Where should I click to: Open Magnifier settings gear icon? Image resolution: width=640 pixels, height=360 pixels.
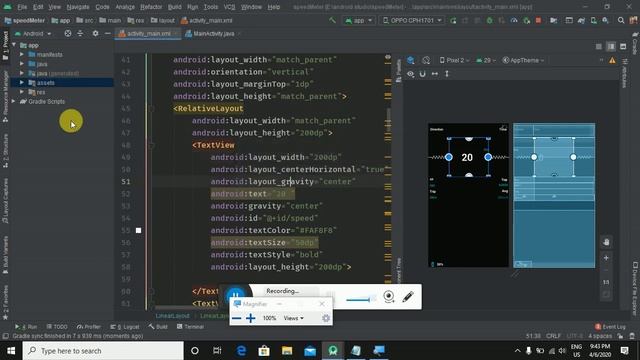tap(326, 318)
